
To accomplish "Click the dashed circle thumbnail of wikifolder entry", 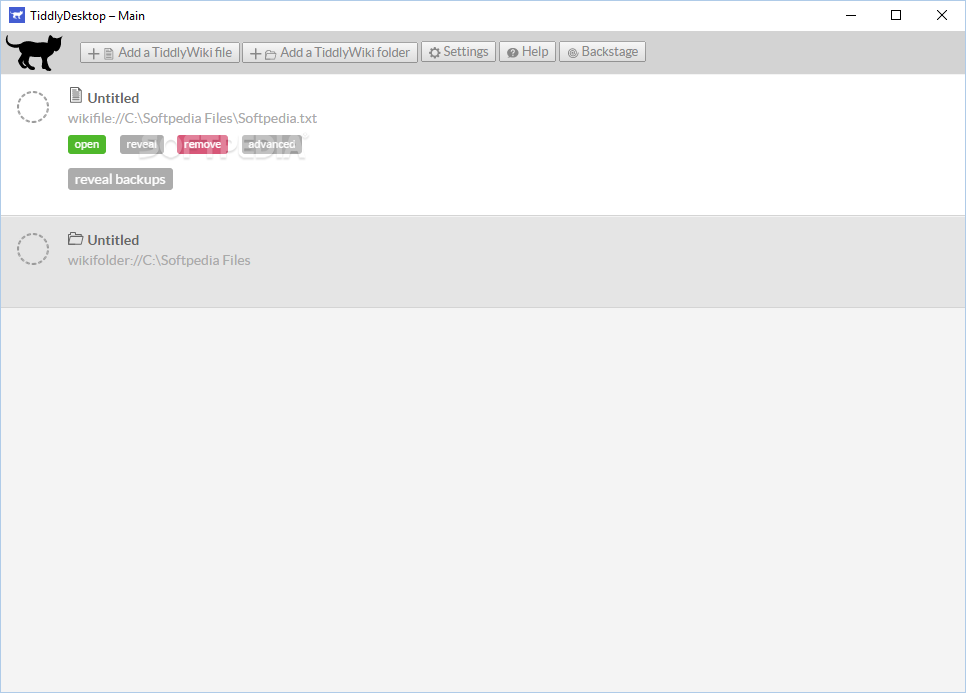I will pyautogui.click(x=33, y=249).
